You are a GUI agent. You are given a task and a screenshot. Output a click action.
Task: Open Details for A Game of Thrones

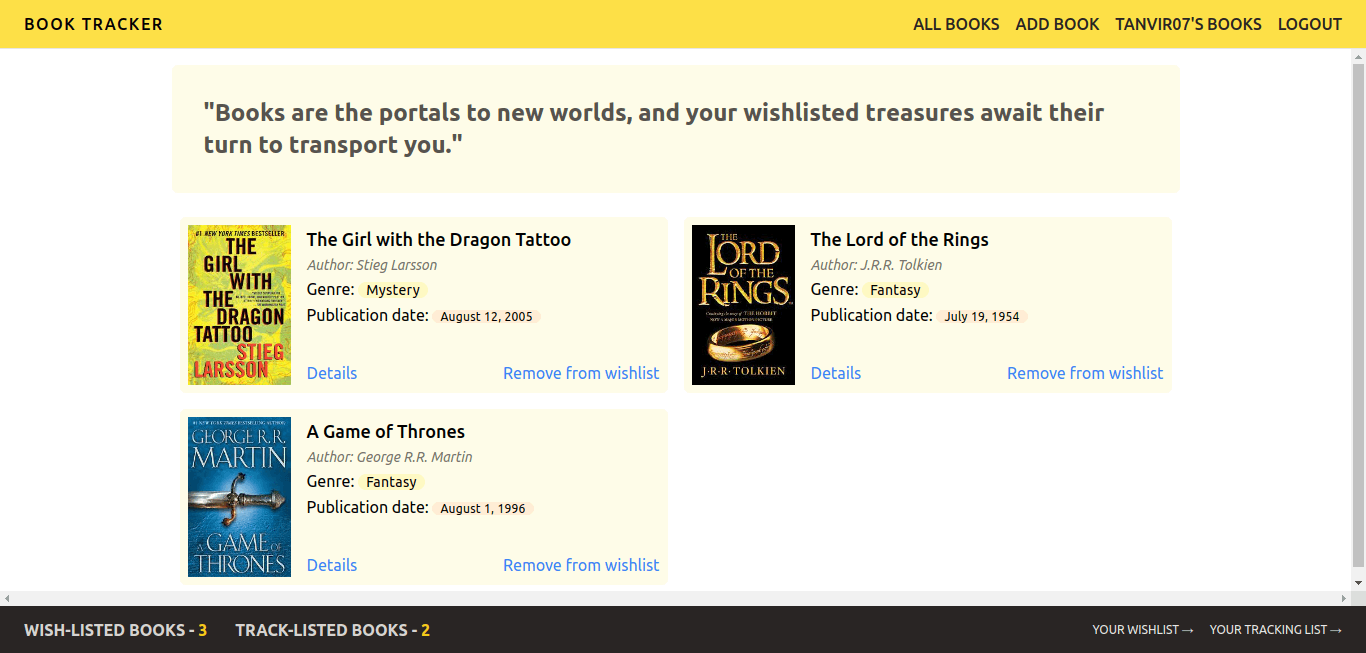(x=332, y=565)
